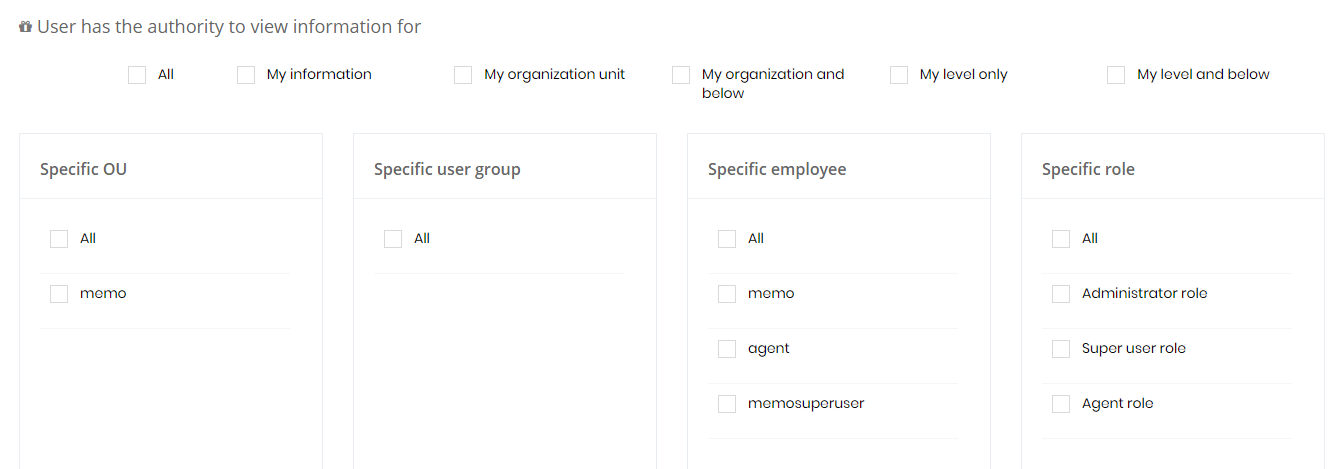Check All under Specific role

pyautogui.click(x=1061, y=239)
